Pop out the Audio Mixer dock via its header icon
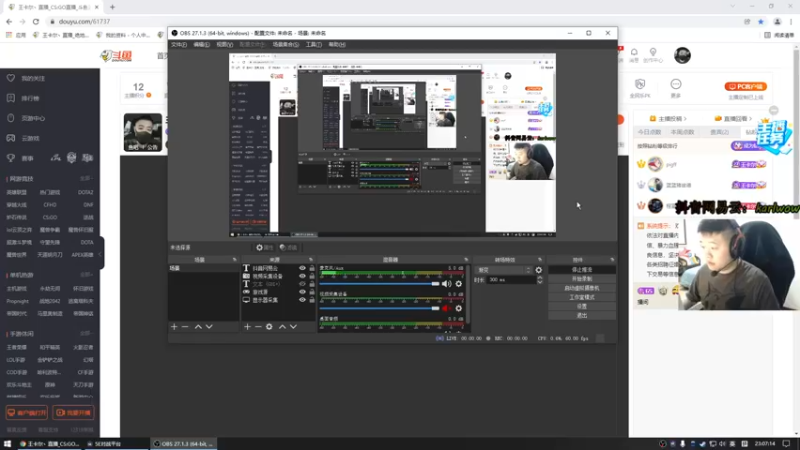 [466, 260]
